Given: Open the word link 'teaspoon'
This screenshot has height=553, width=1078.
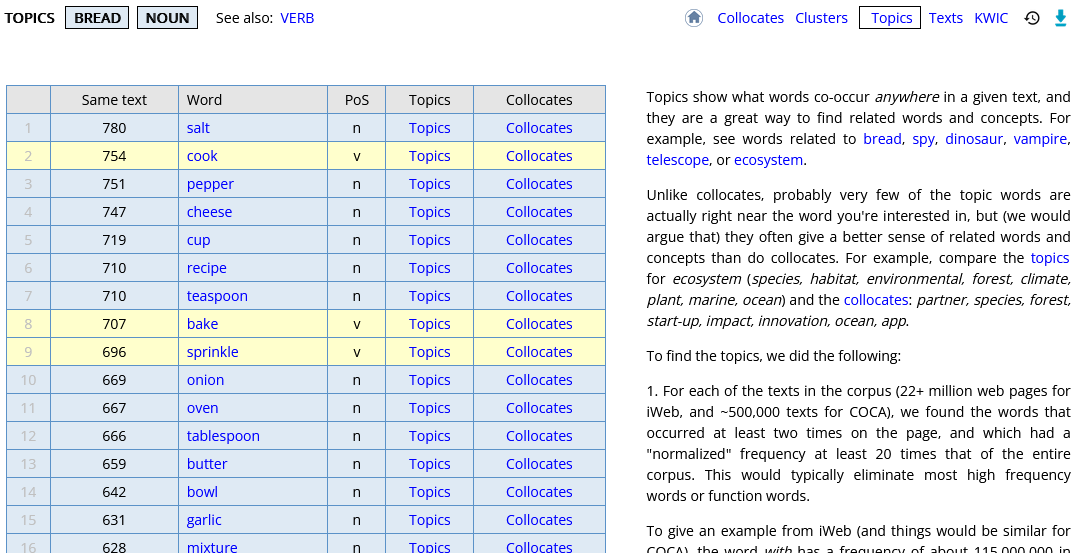Looking at the screenshot, I should [x=217, y=296].
